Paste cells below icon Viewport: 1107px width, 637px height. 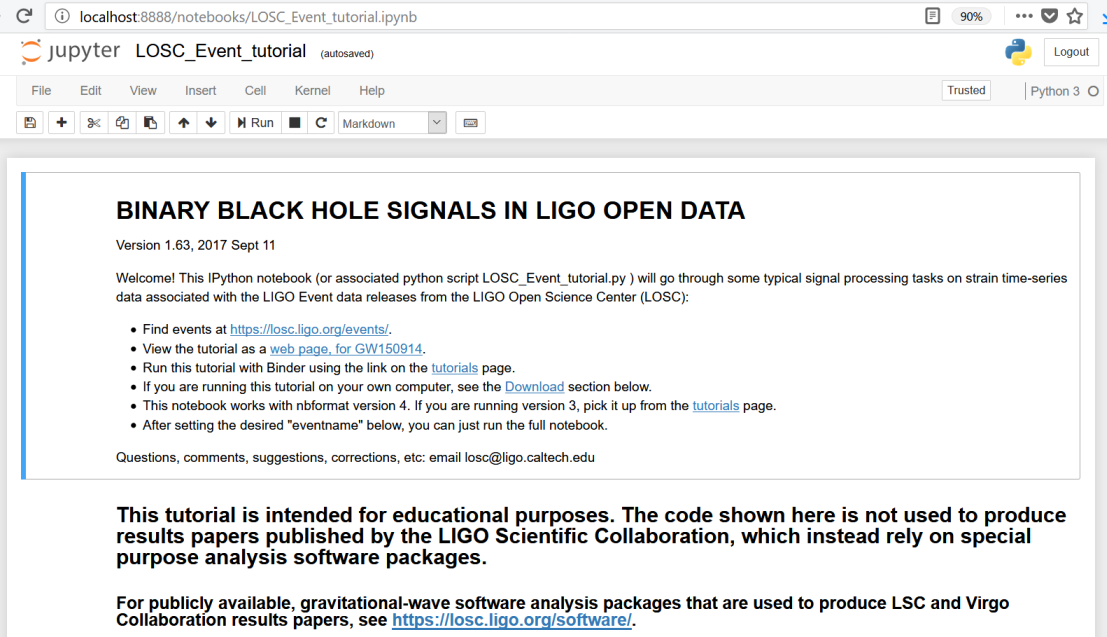[150, 123]
